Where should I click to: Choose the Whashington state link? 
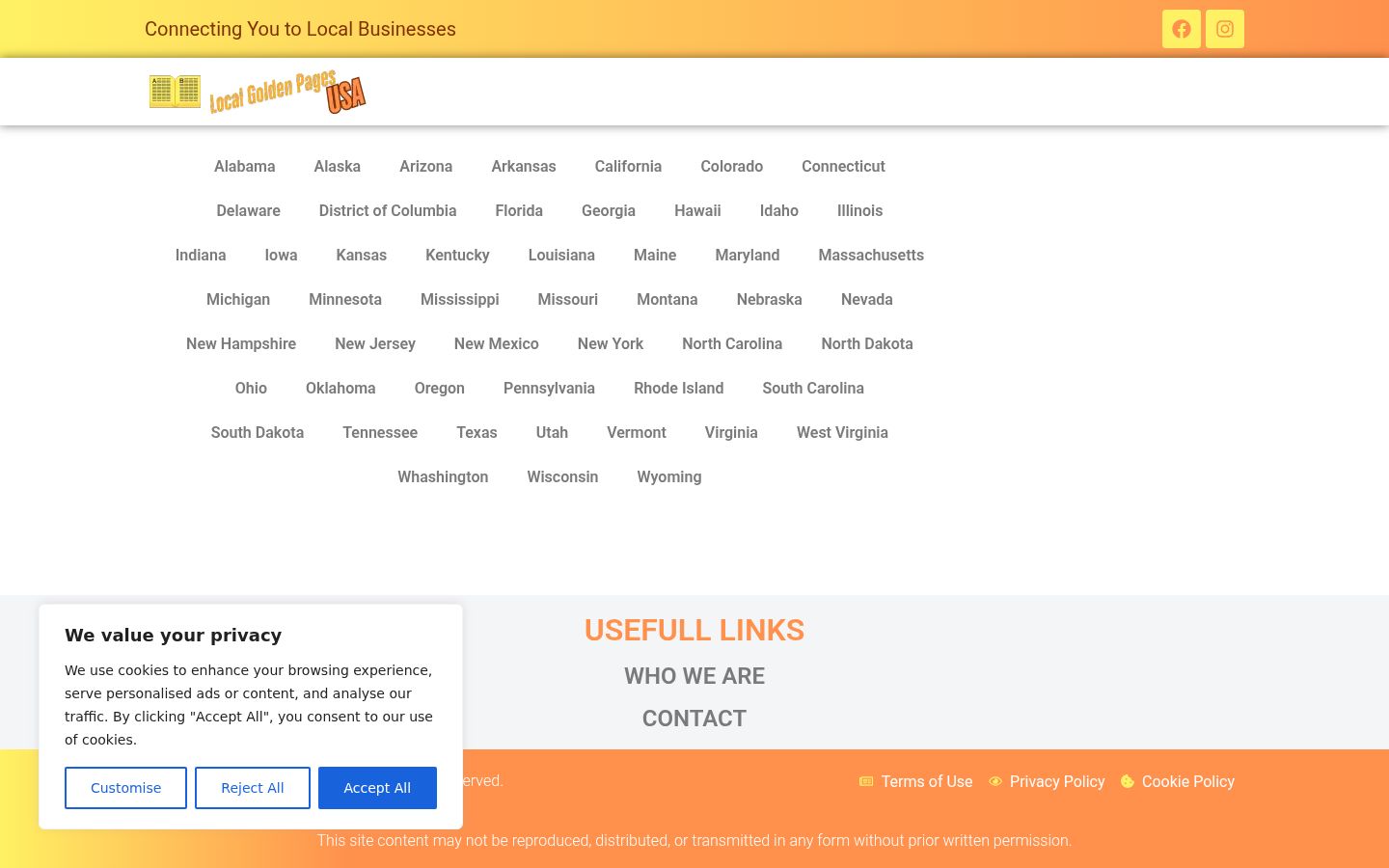[x=443, y=476]
